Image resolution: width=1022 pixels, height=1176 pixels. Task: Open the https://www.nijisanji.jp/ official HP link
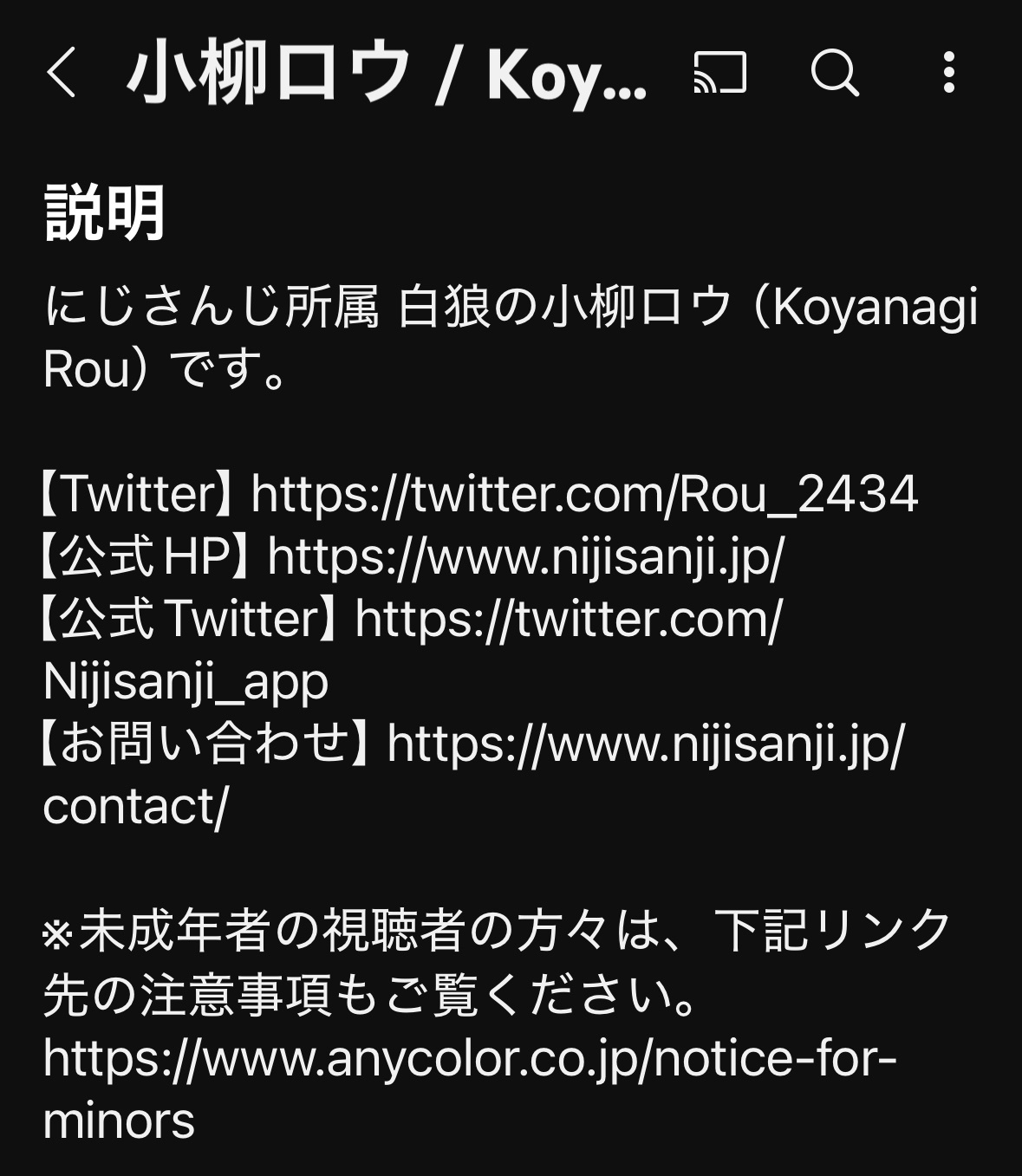pos(525,556)
